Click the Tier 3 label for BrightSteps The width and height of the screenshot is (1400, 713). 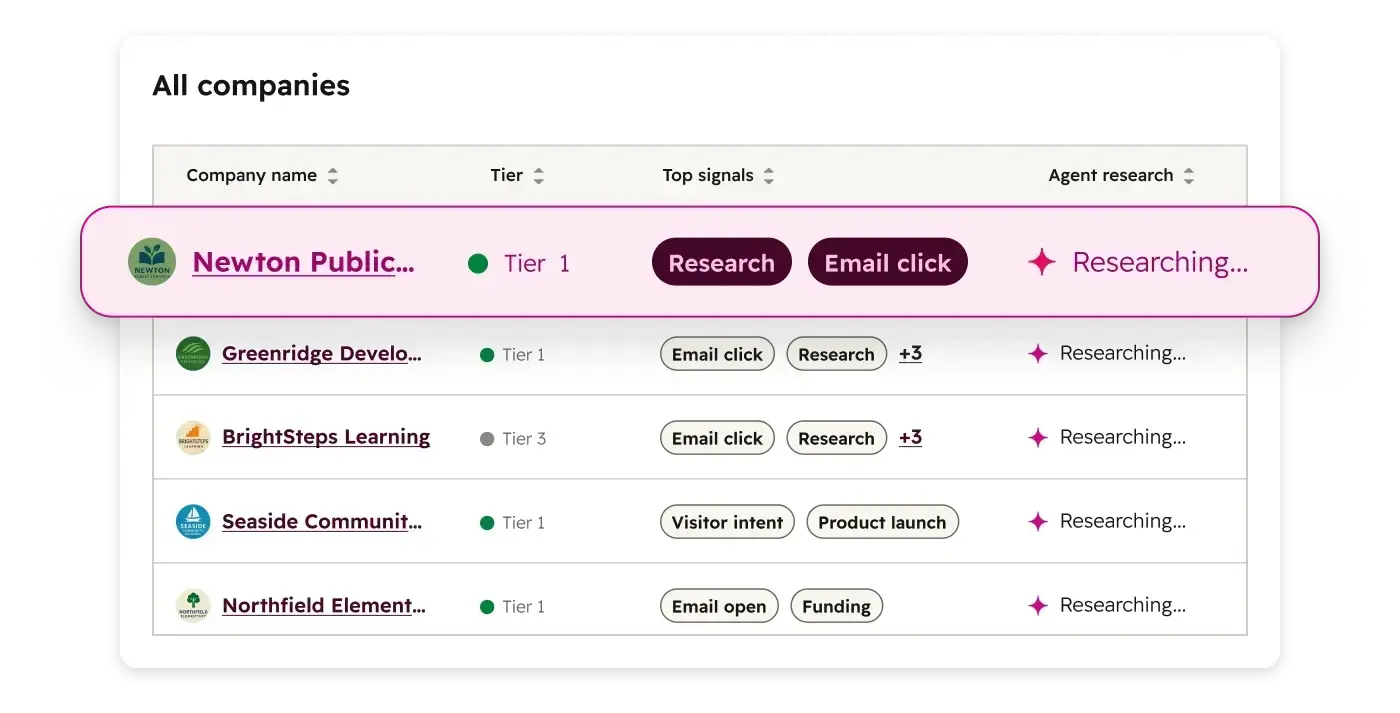click(x=524, y=439)
